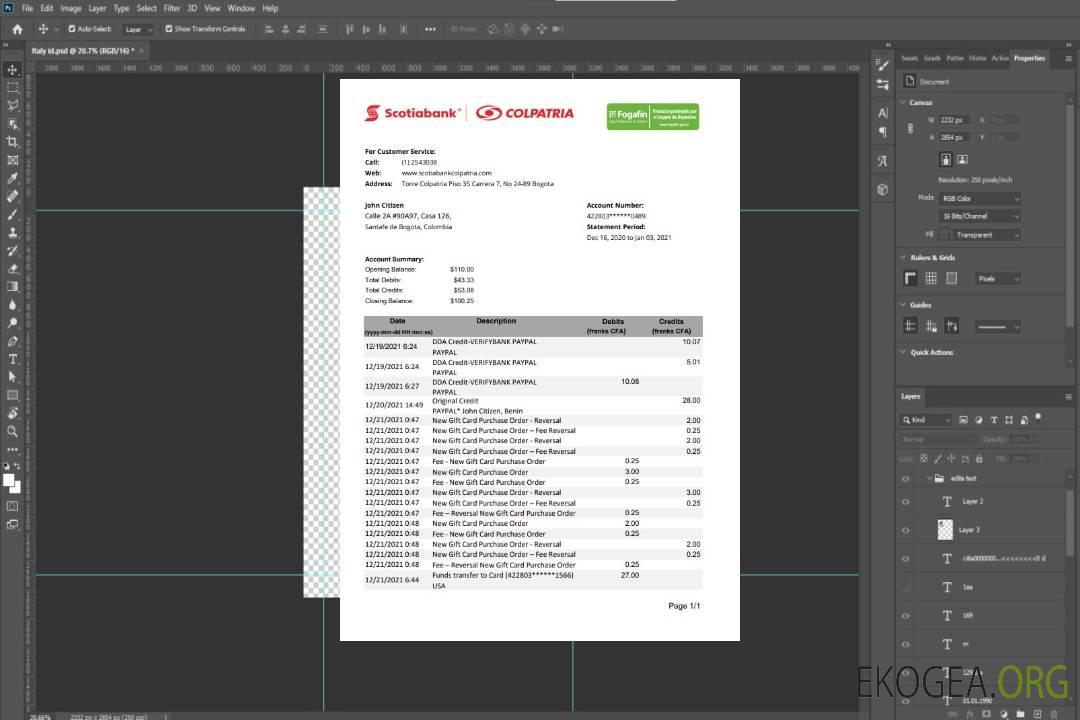This screenshot has height=720, width=1080.
Task: Open the guide line style dropdown
Action: (997, 327)
